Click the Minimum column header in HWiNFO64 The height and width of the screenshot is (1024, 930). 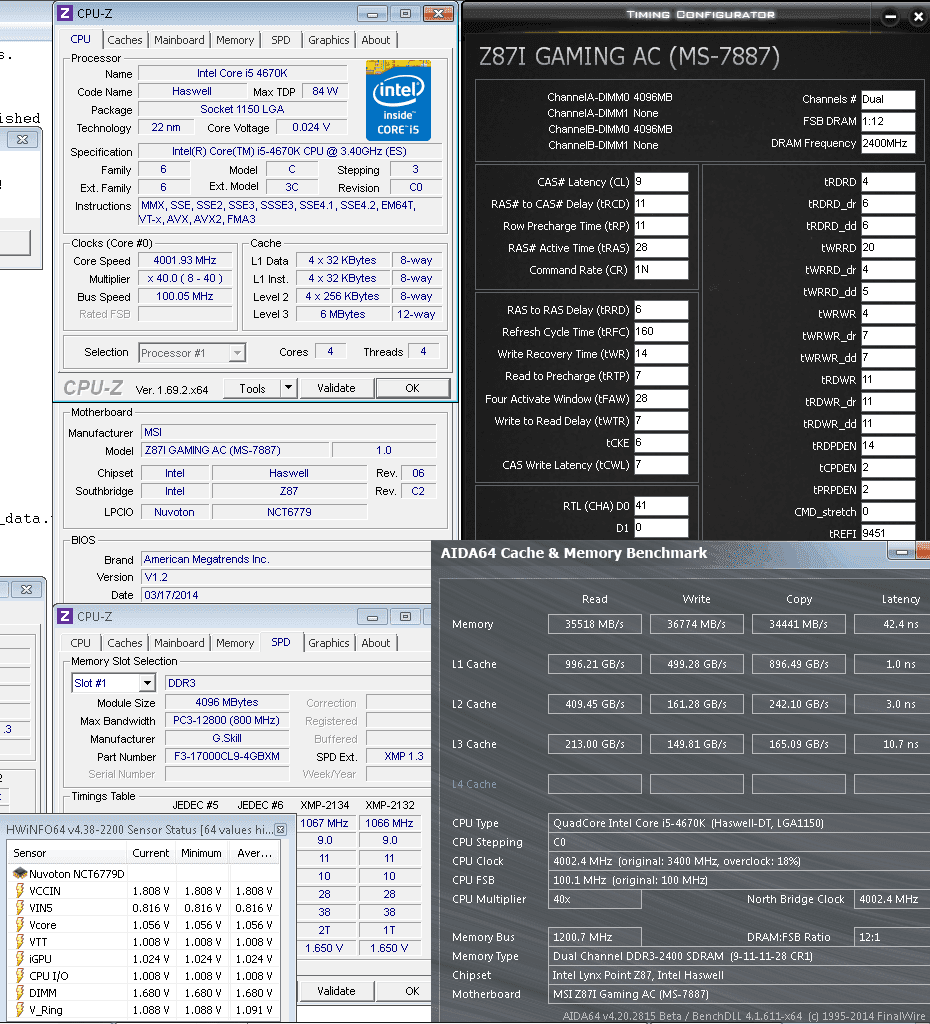(202, 853)
